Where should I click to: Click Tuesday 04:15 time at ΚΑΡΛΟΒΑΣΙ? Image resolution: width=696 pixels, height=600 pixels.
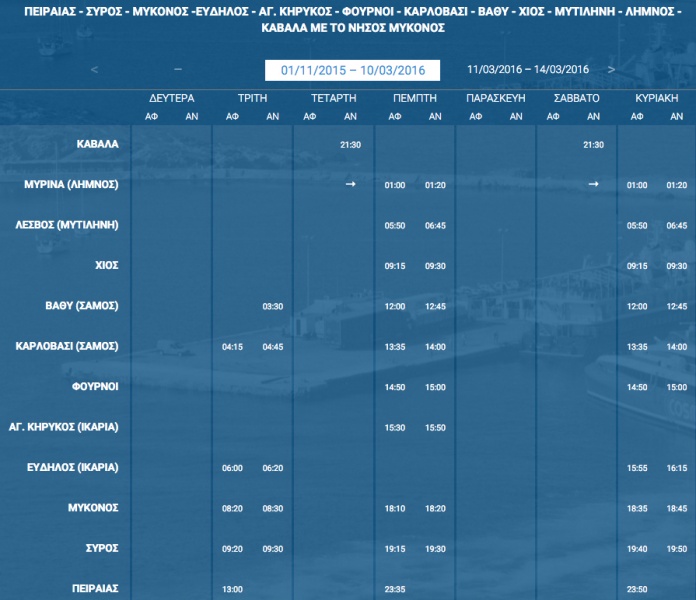(233, 347)
